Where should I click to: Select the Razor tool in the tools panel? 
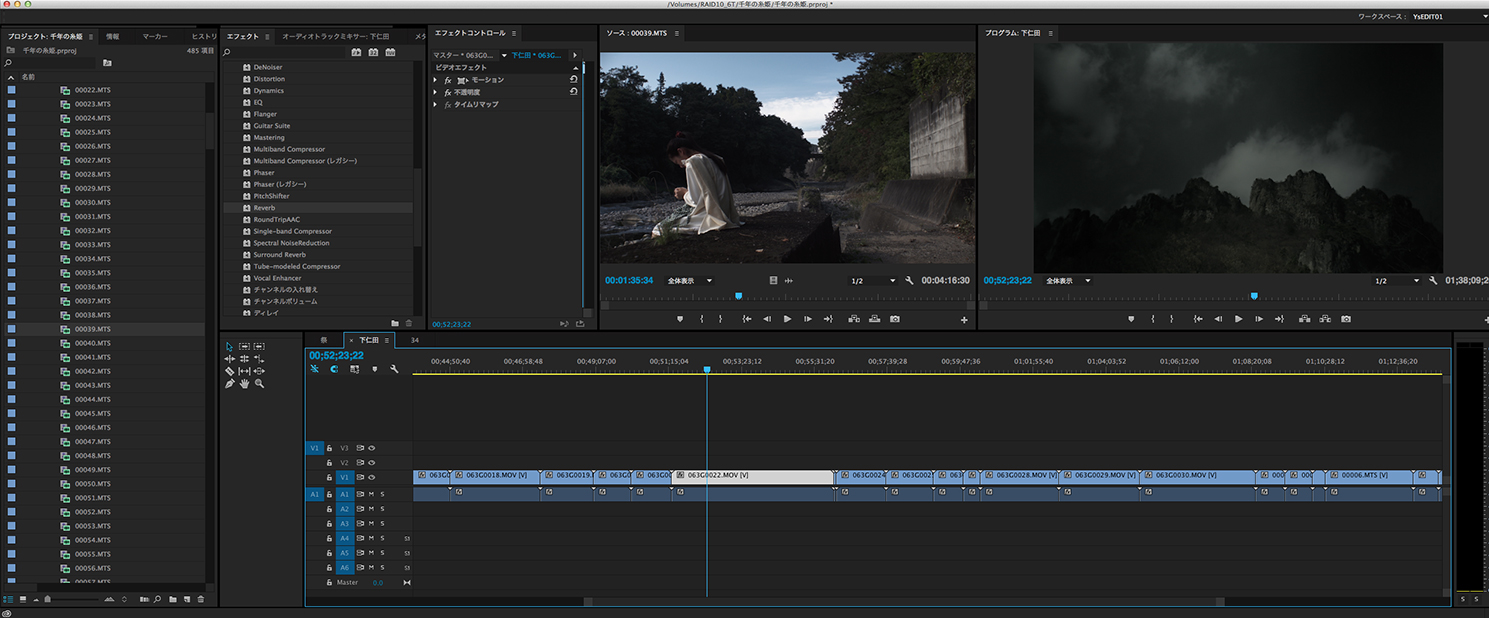(x=229, y=371)
